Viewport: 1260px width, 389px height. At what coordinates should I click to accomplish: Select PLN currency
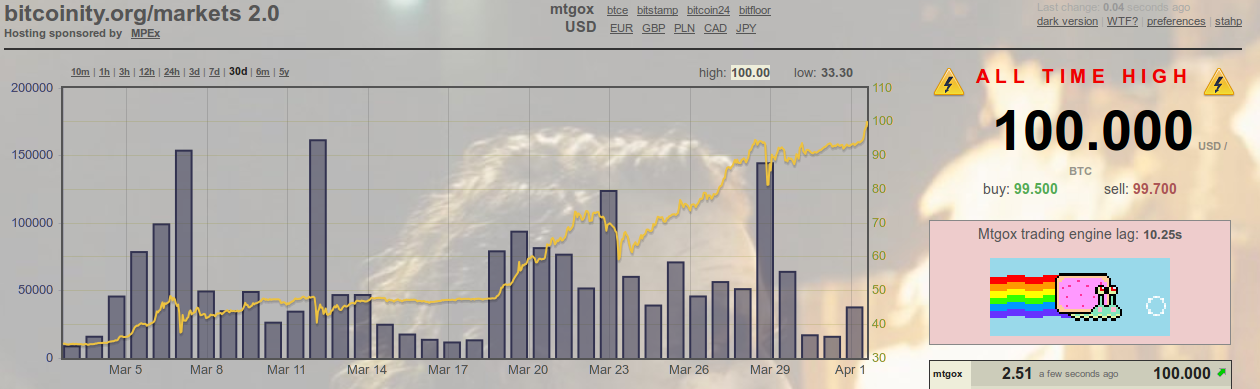point(685,28)
